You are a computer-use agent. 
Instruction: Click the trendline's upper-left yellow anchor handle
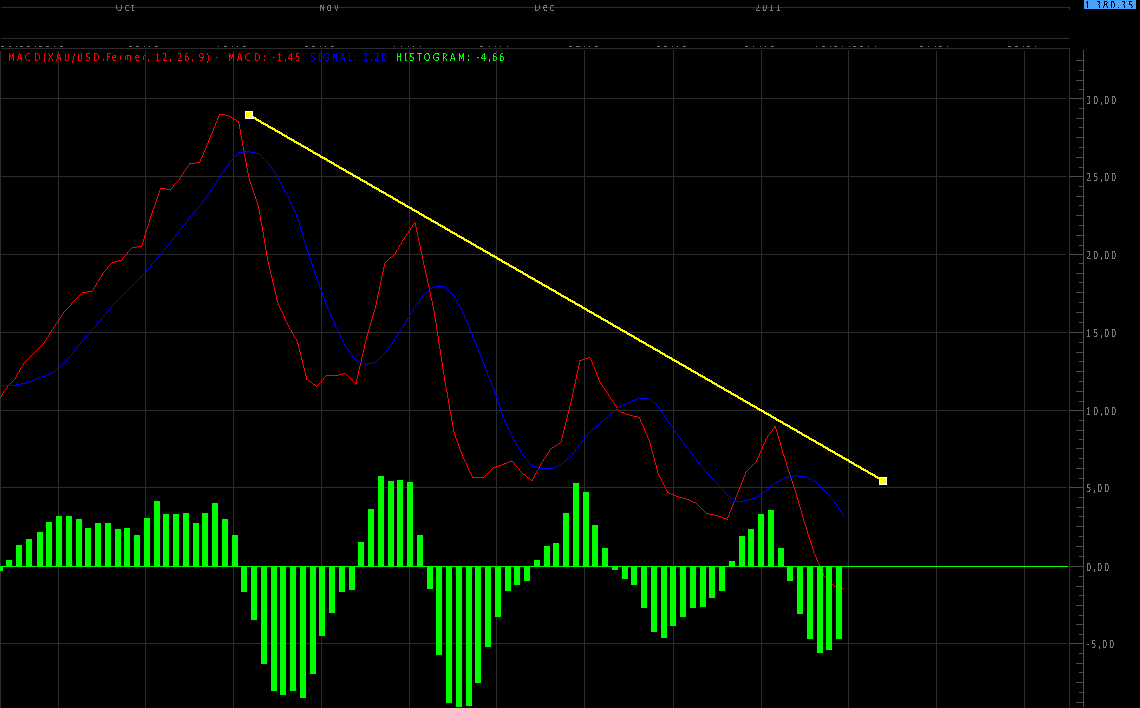tap(249, 115)
